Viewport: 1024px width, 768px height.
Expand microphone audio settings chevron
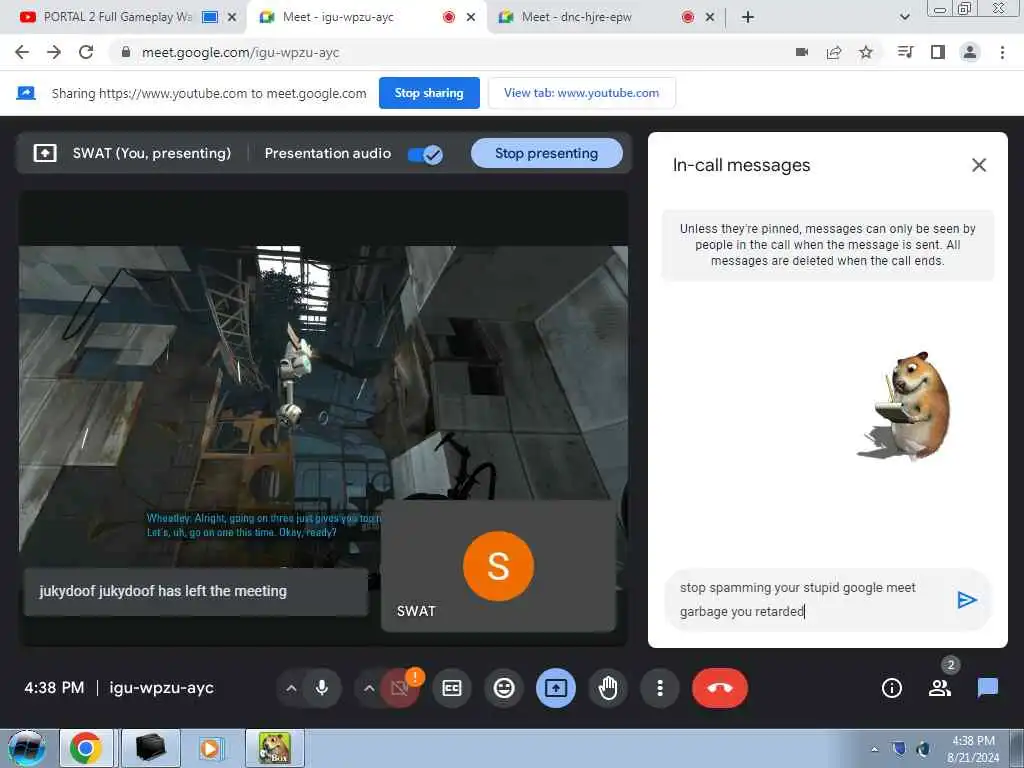coord(291,688)
